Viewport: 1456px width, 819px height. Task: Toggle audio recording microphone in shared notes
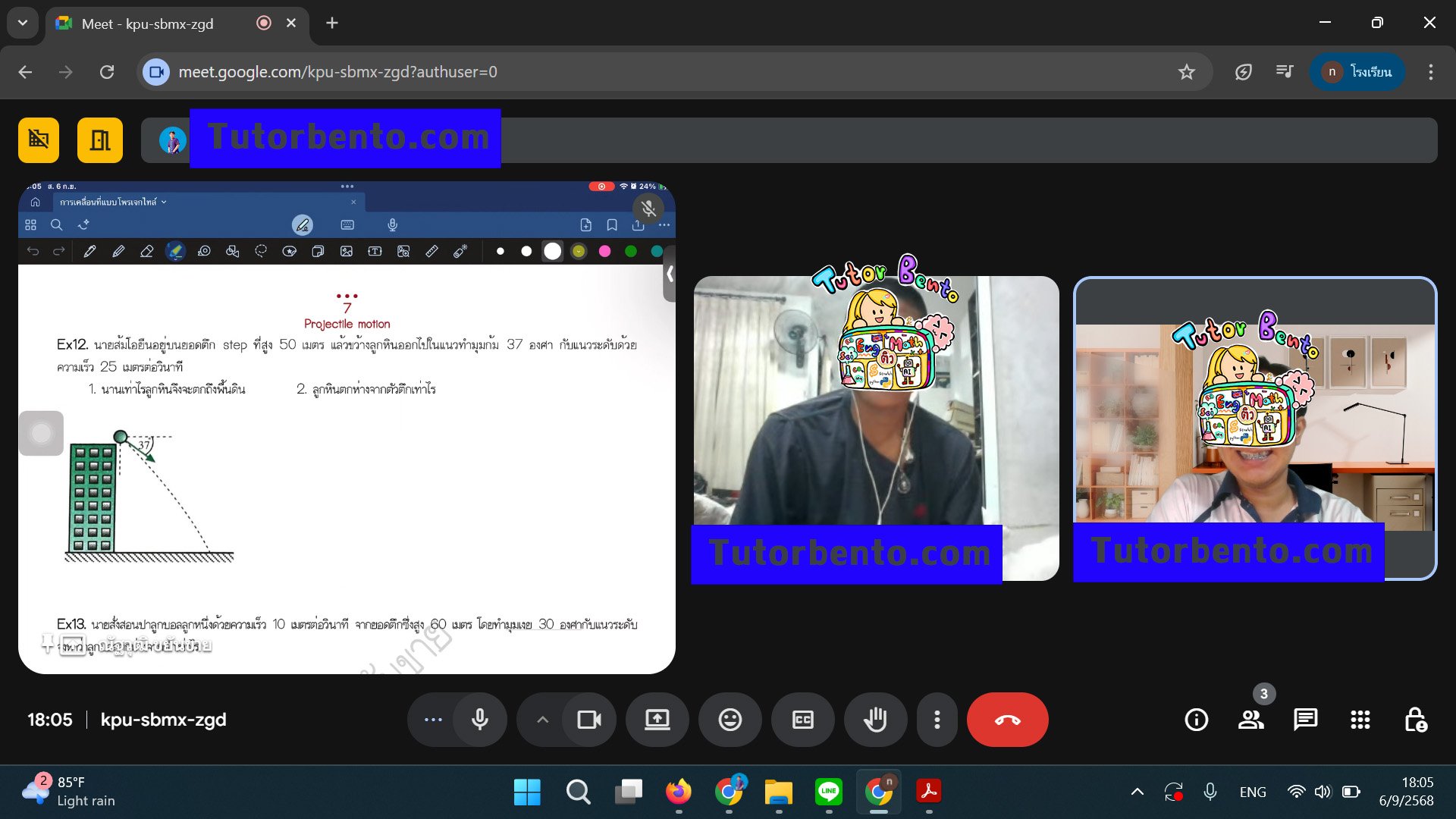coord(392,225)
